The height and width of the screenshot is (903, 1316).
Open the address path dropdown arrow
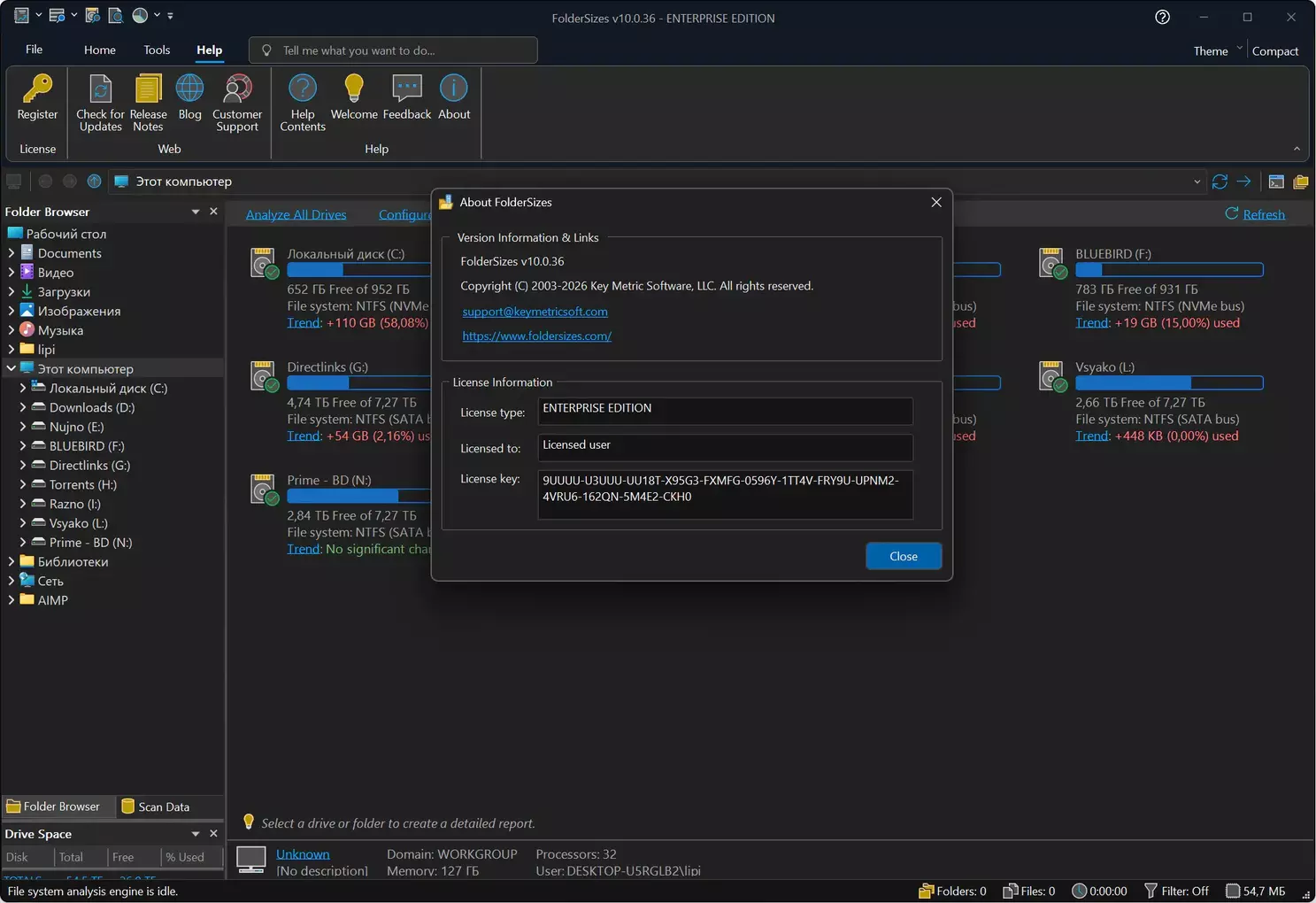pos(1197,182)
